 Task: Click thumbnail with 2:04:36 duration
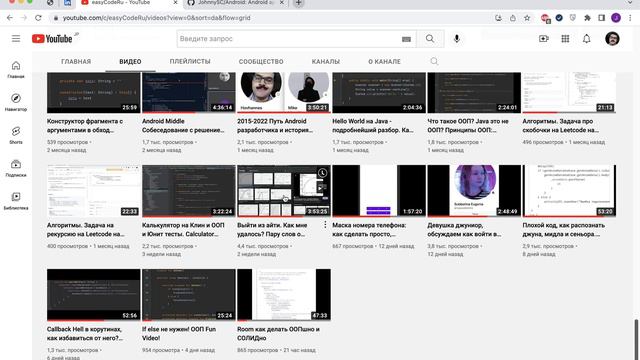tap(379, 93)
